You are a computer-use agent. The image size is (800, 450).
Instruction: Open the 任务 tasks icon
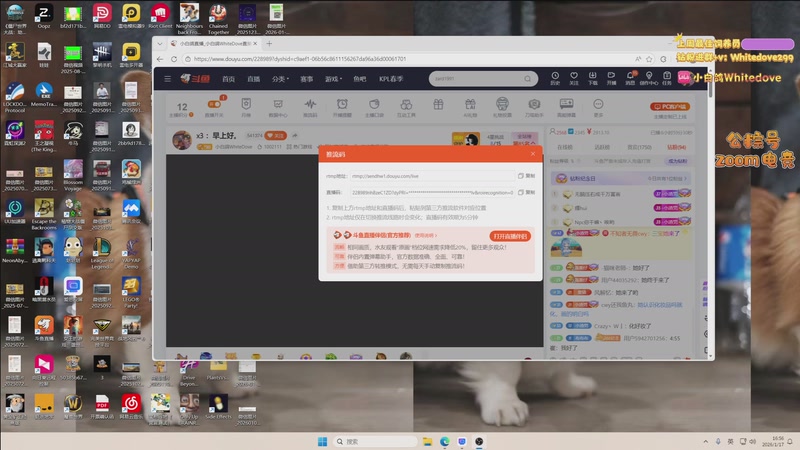tap(667, 78)
